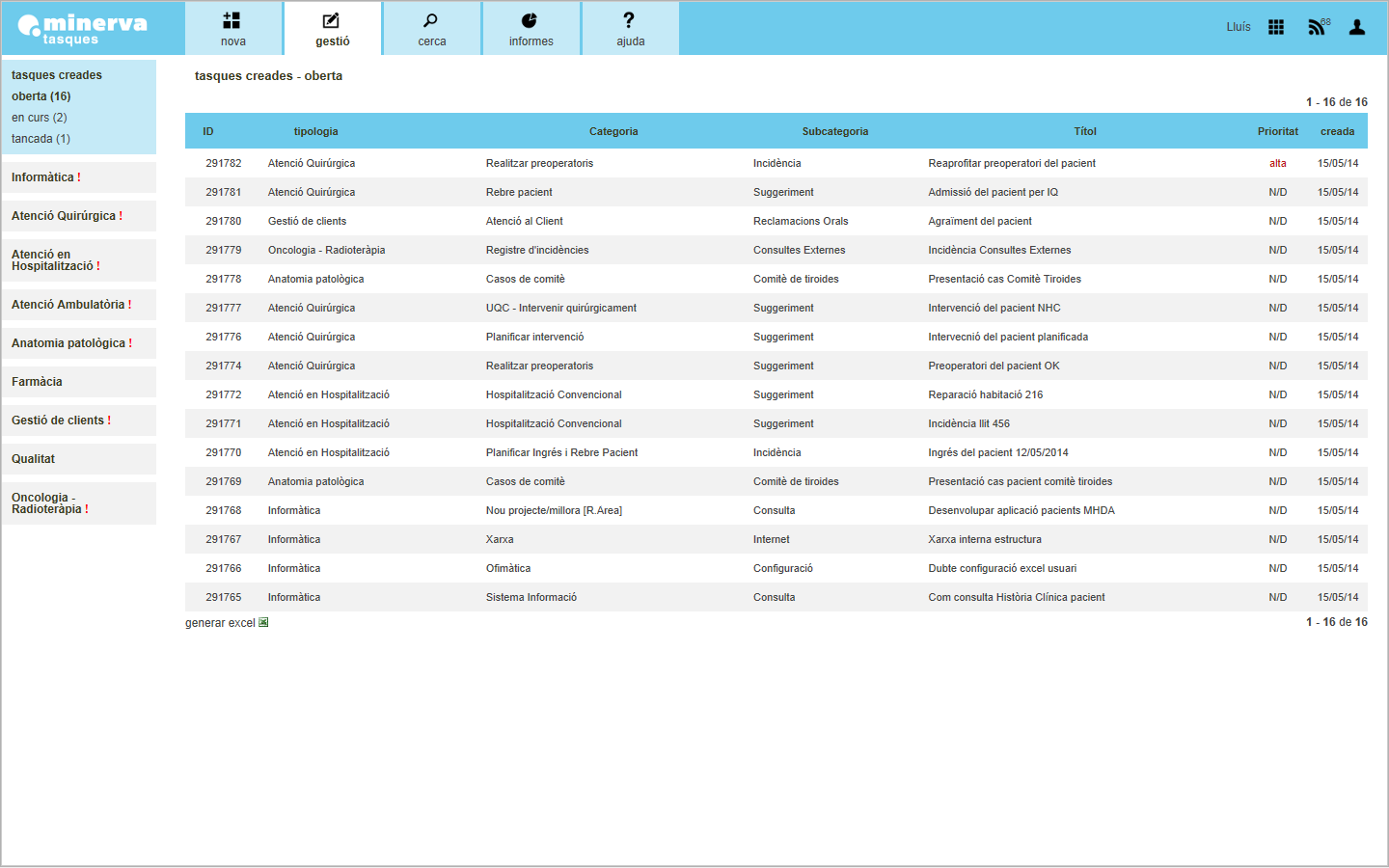This screenshot has width=1389, height=868.
Task: Click 'Sistema Informació' category cell
Action: [531, 597]
